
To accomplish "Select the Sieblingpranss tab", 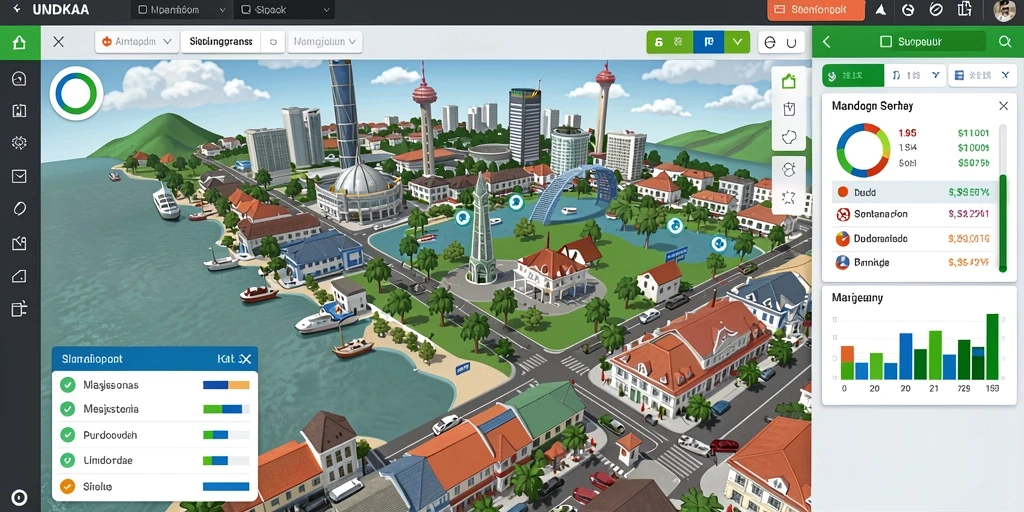I will [x=221, y=42].
